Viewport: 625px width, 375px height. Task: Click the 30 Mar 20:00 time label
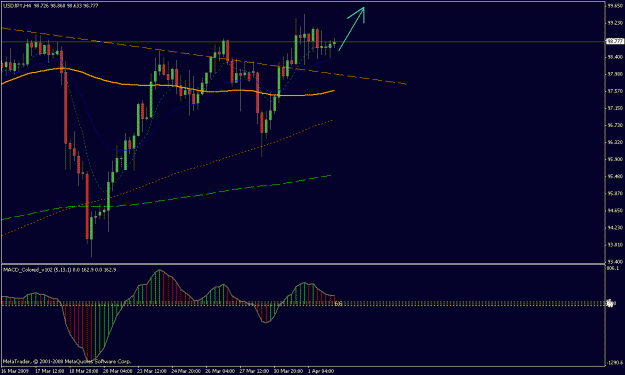[x=288, y=371]
